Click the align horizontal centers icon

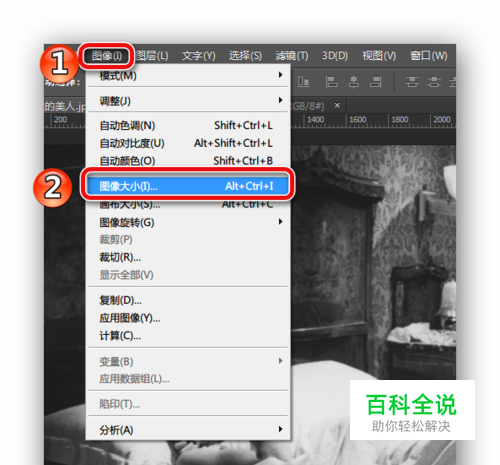click(x=354, y=82)
